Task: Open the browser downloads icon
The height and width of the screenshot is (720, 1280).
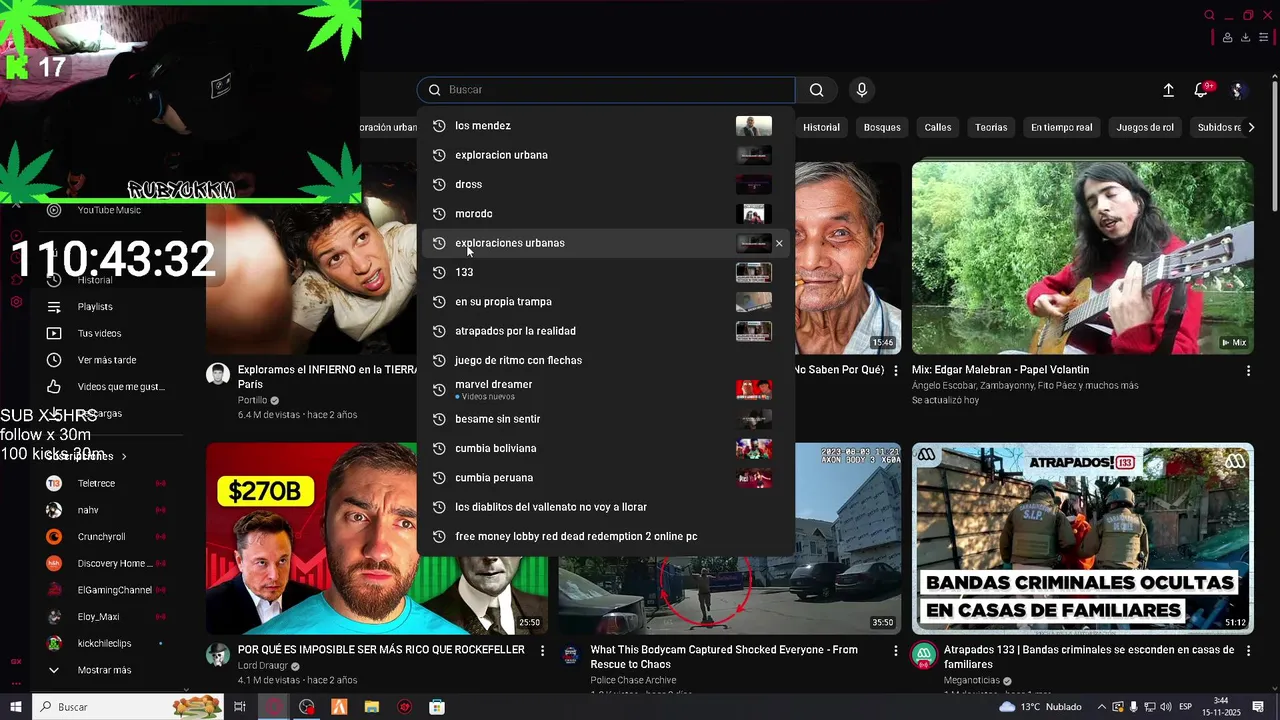Action: click(x=1245, y=37)
